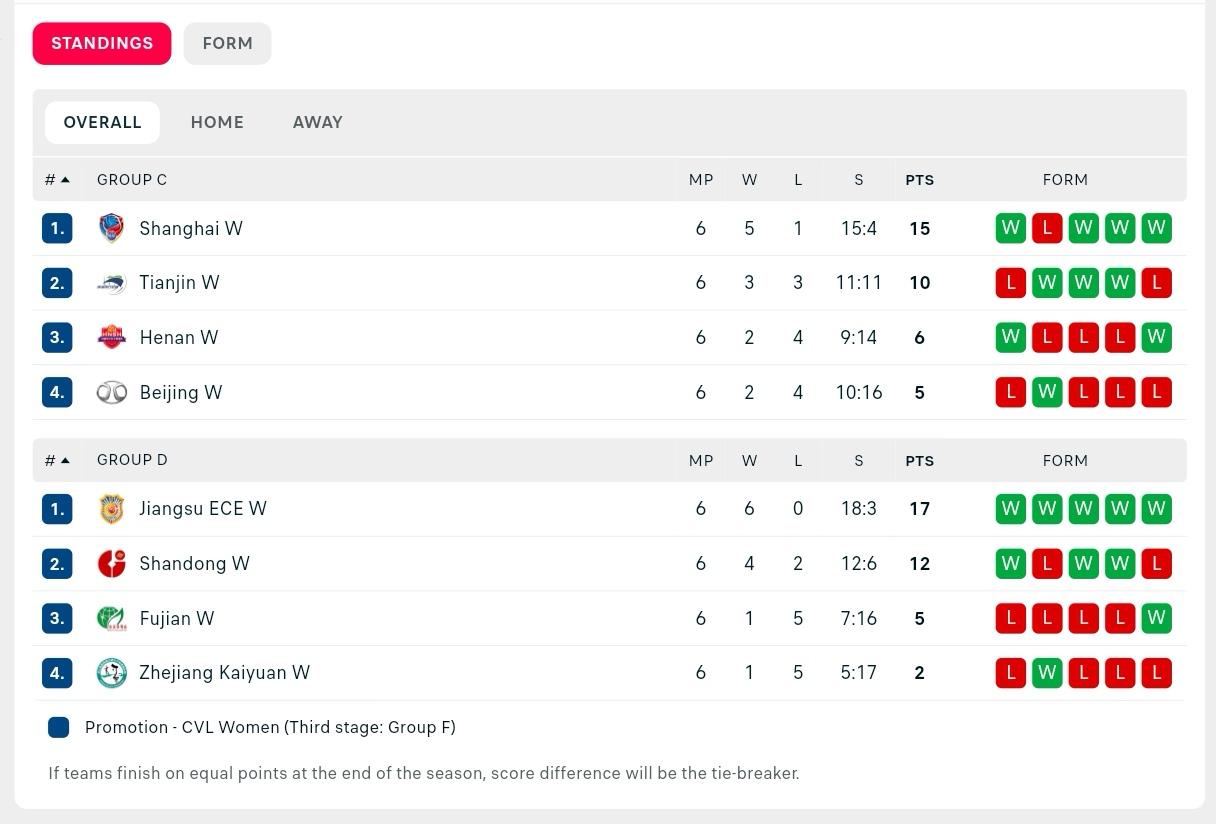Click the Henan W team logo
This screenshot has height=824, width=1216.
[112, 337]
